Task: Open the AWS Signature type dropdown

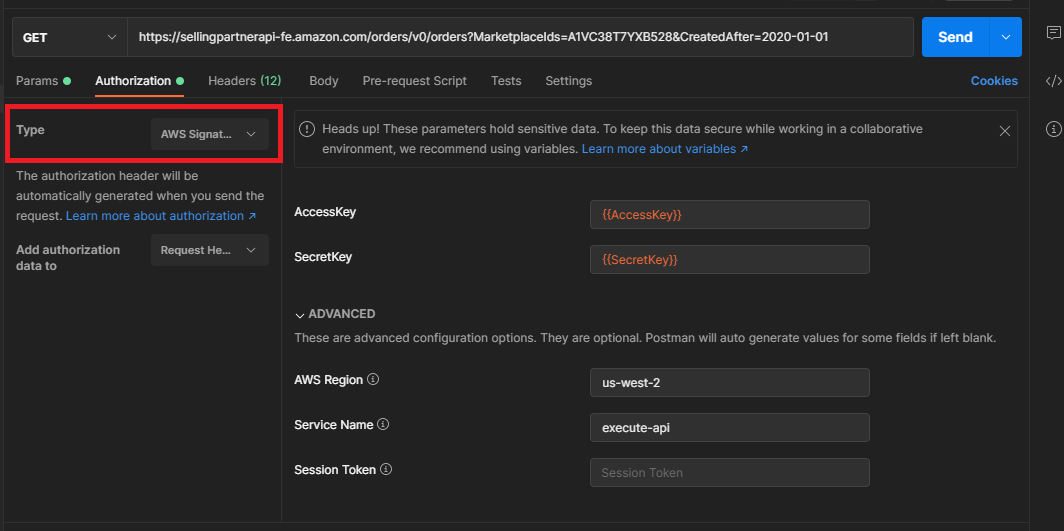Action: tap(209, 134)
